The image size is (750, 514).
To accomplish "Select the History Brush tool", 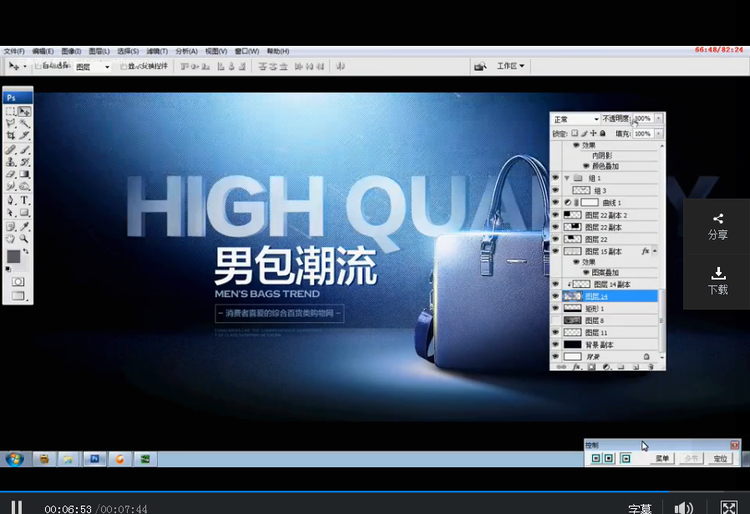I will point(24,162).
